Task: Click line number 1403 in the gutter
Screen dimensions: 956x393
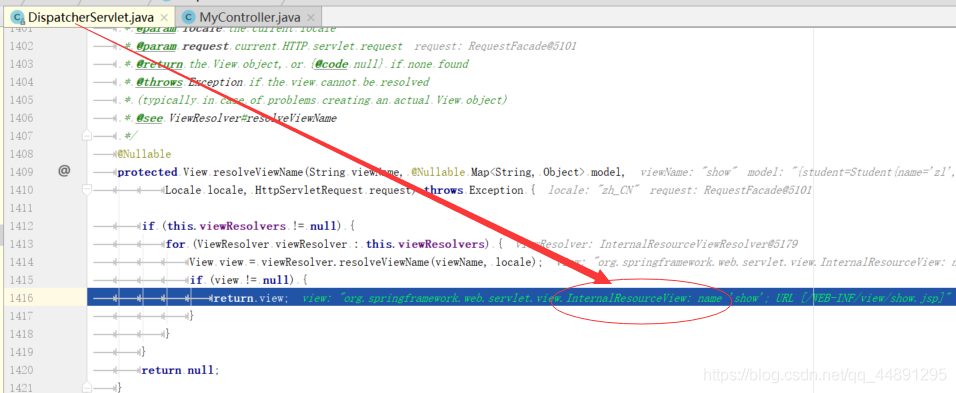Action: (x=22, y=64)
